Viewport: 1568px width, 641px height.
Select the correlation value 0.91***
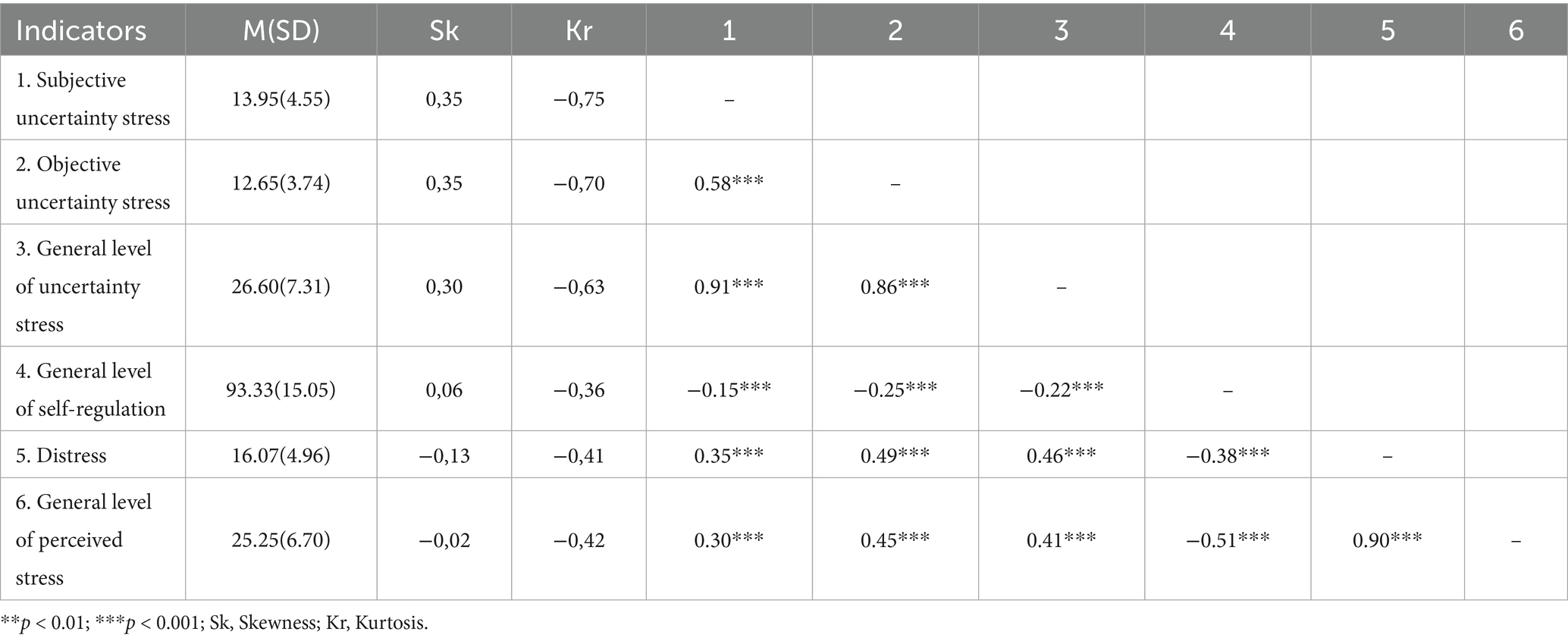coord(729,286)
